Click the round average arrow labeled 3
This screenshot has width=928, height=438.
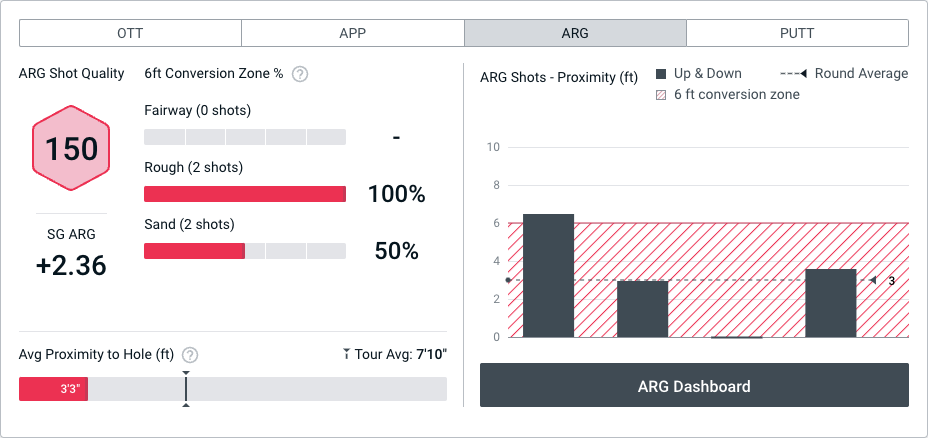coord(873,281)
